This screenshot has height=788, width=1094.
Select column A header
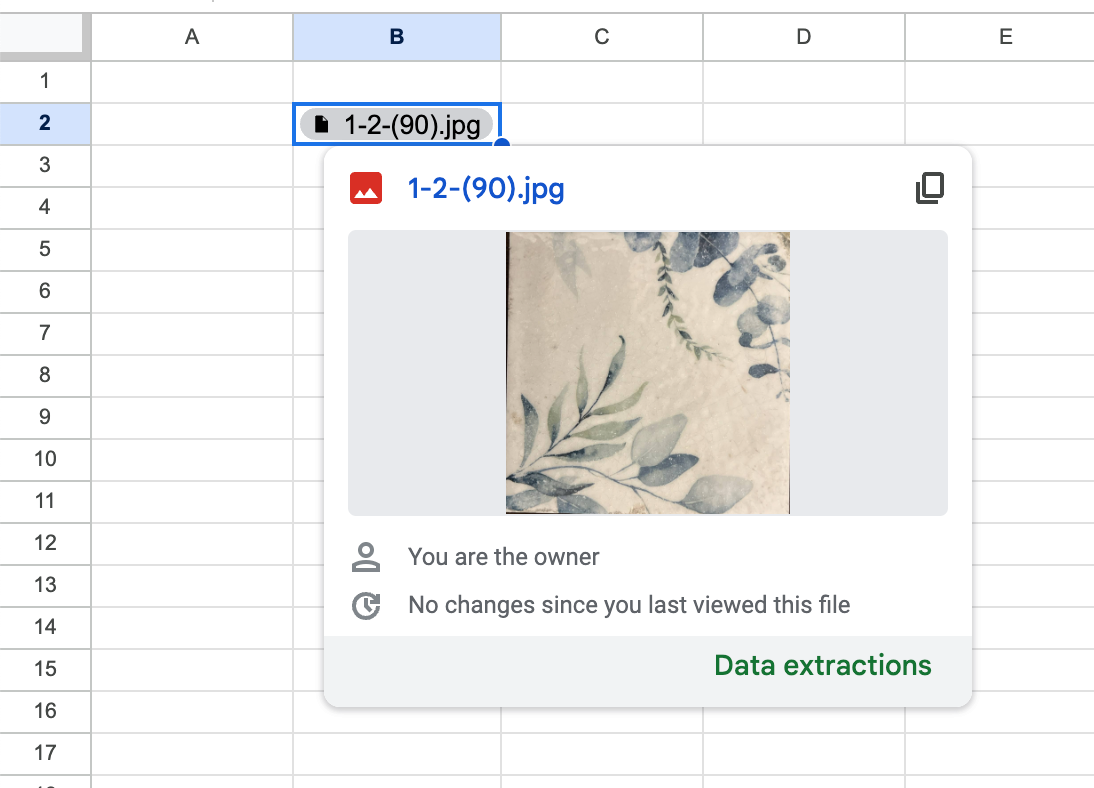(x=192, y=37)
